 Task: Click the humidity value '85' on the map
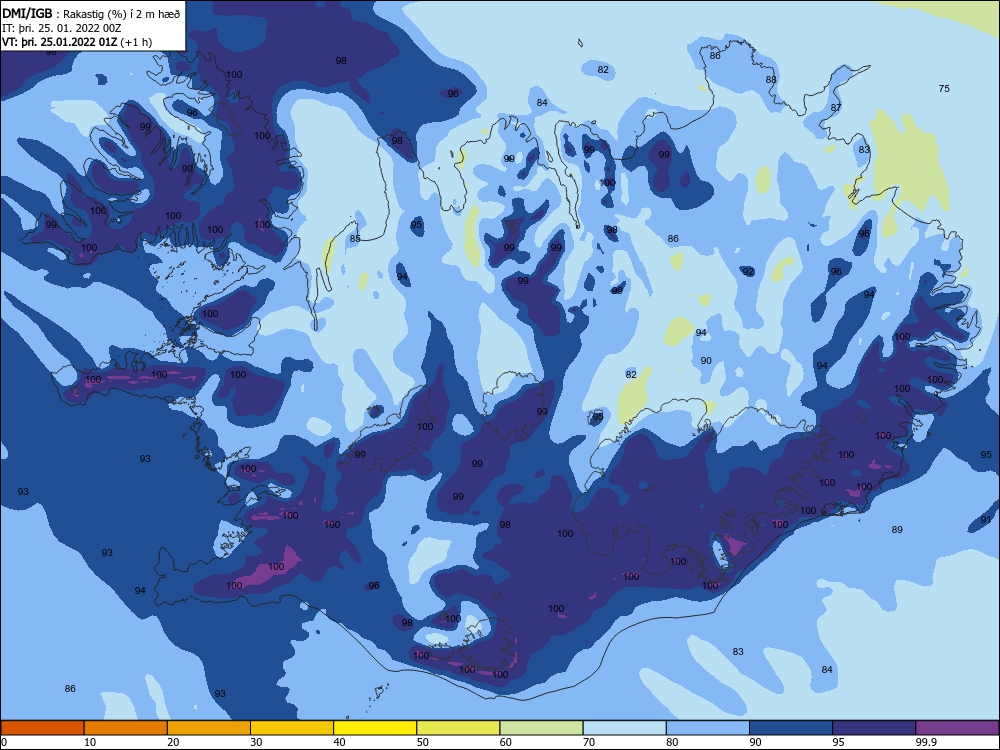[355, 239]
